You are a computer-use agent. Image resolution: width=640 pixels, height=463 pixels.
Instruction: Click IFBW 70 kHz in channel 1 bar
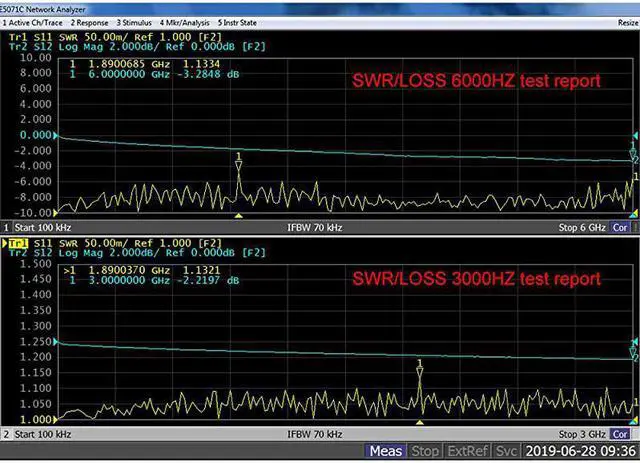315,227
